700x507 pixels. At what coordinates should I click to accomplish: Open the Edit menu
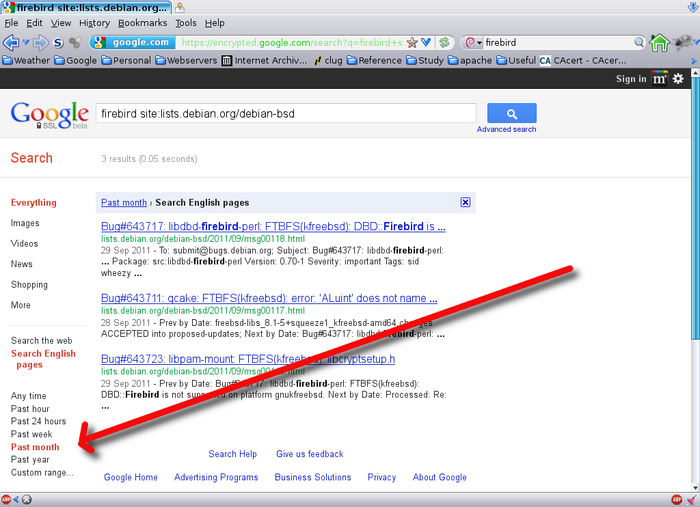(x=34, y=23)
